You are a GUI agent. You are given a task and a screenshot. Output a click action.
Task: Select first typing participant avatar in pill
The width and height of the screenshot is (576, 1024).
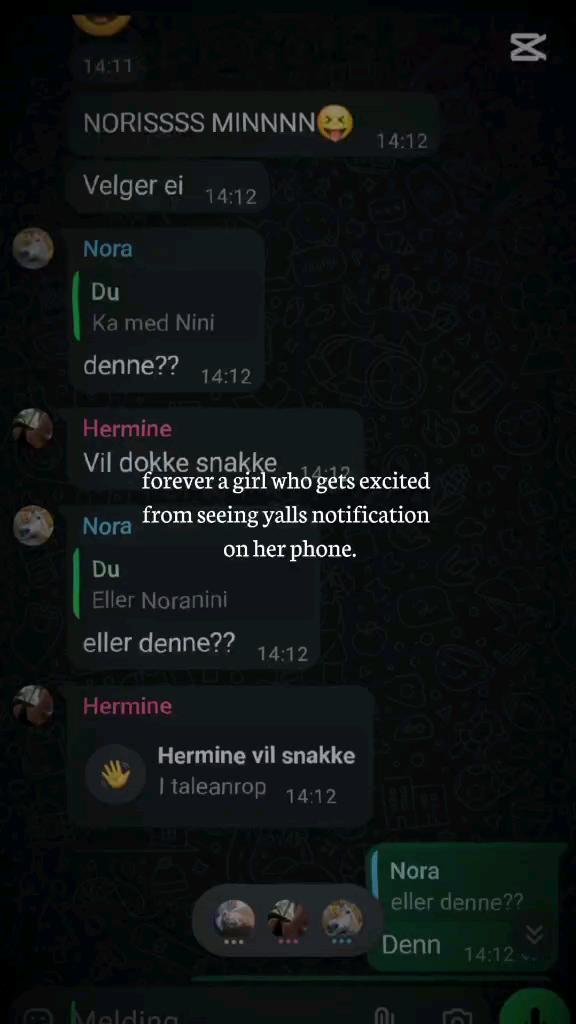(x=234, y=919)
